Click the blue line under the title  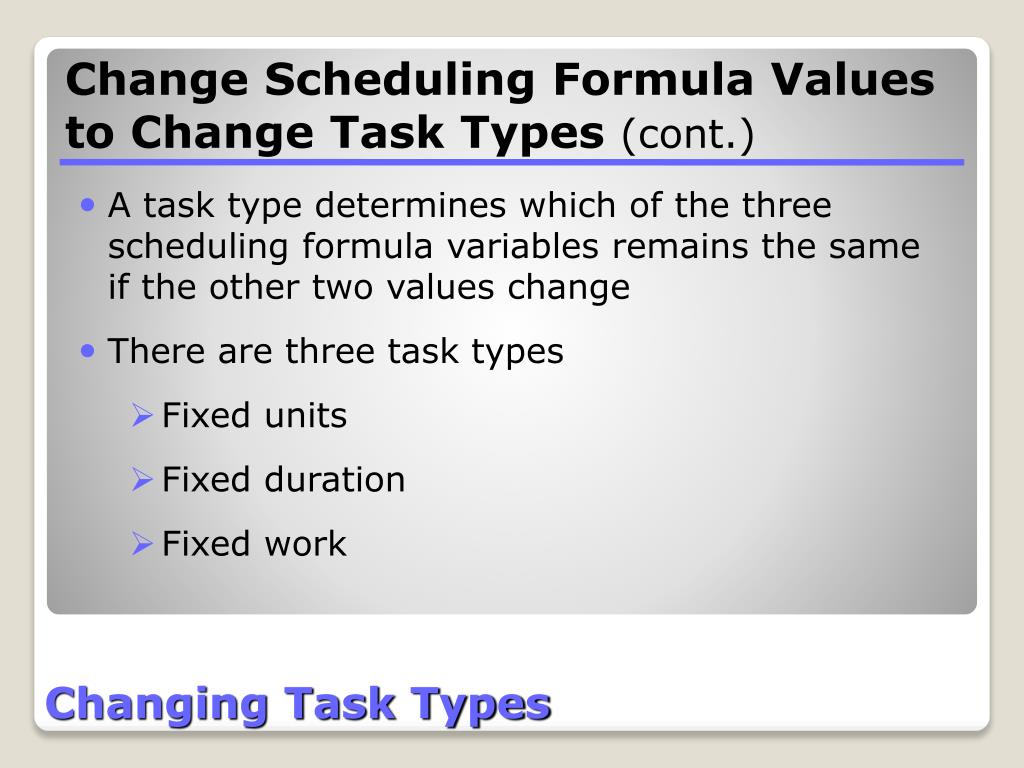pyautogui.click(x=512, y=162)
